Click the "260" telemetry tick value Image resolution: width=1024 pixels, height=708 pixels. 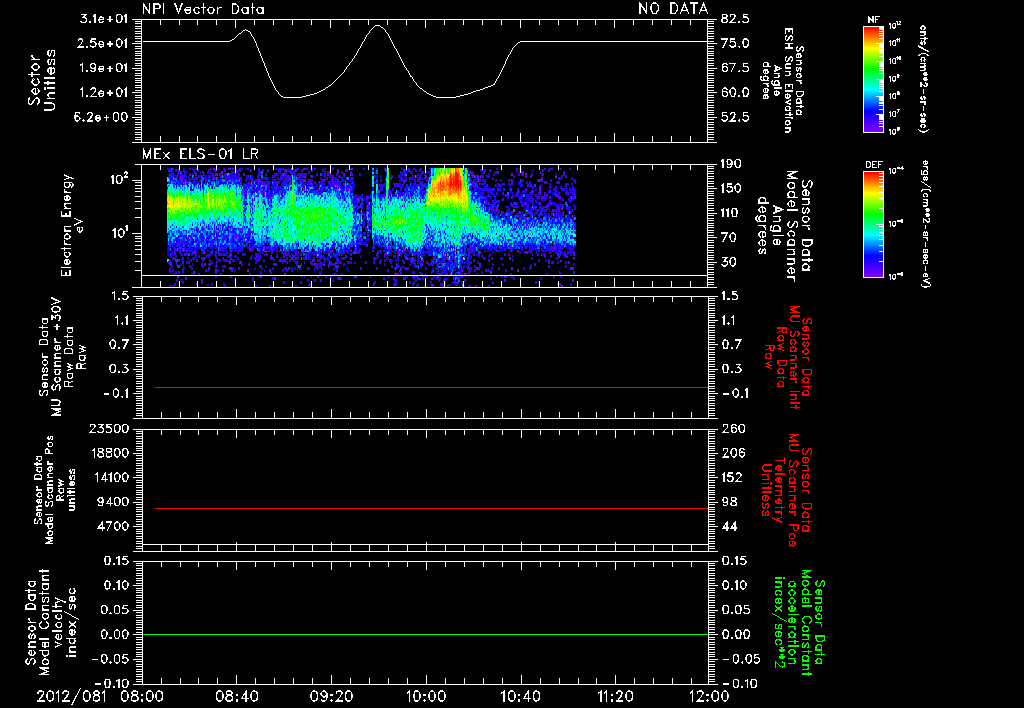pos(732,429)
